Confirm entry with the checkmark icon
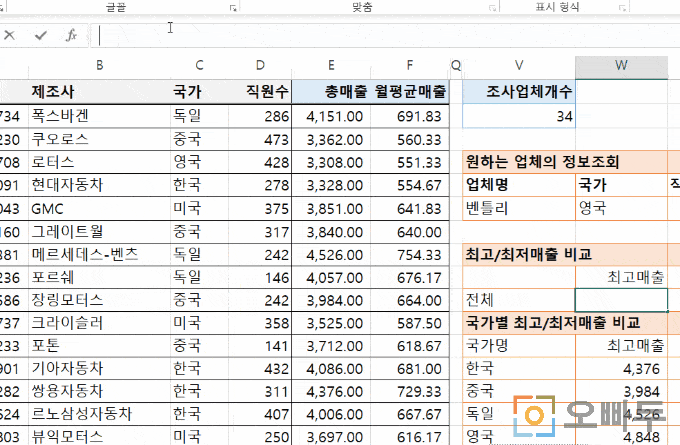 pos(41,35)
